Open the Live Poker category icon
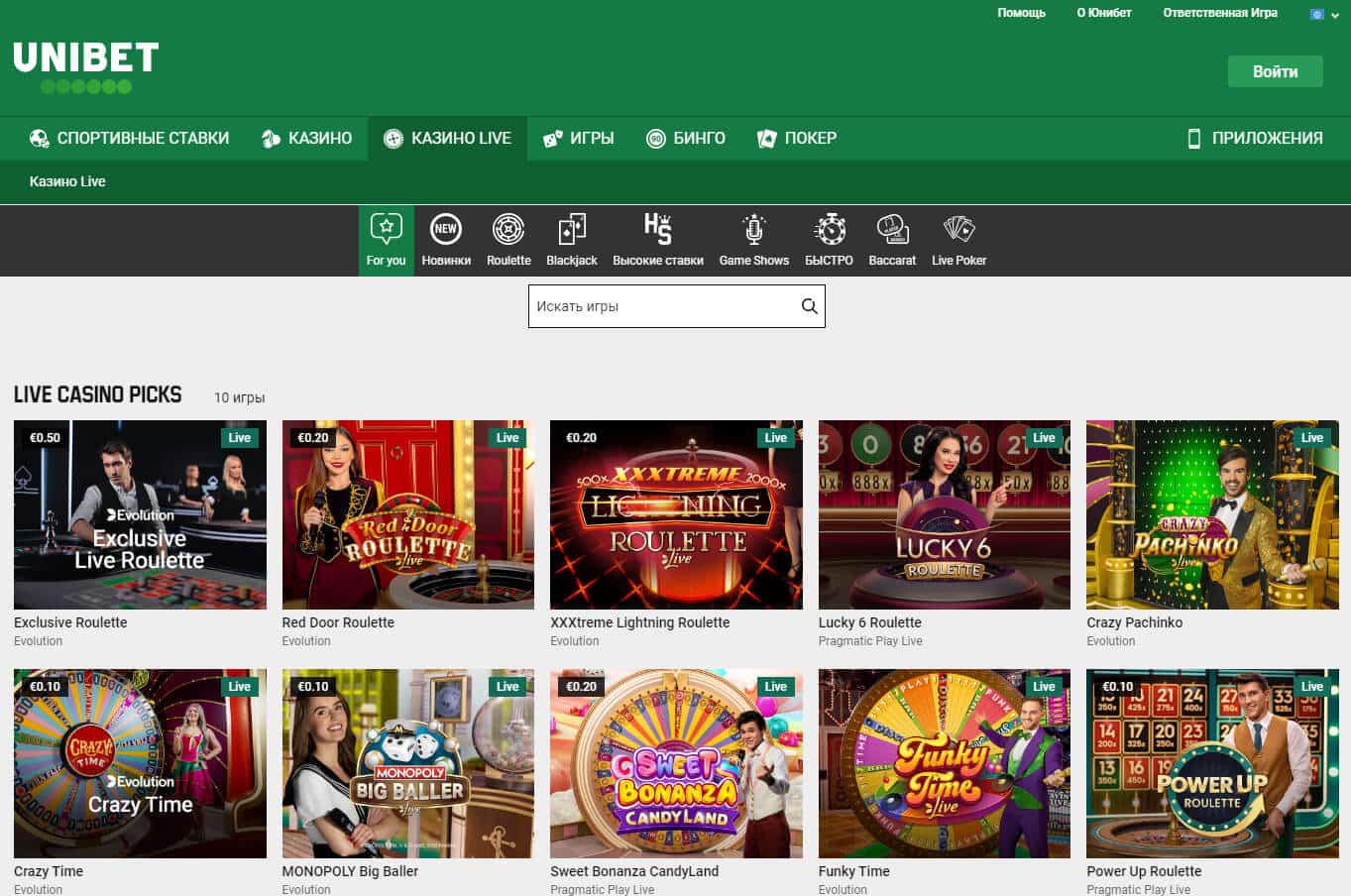Screen dimensions: 1351x896 [x=958, y=230]
